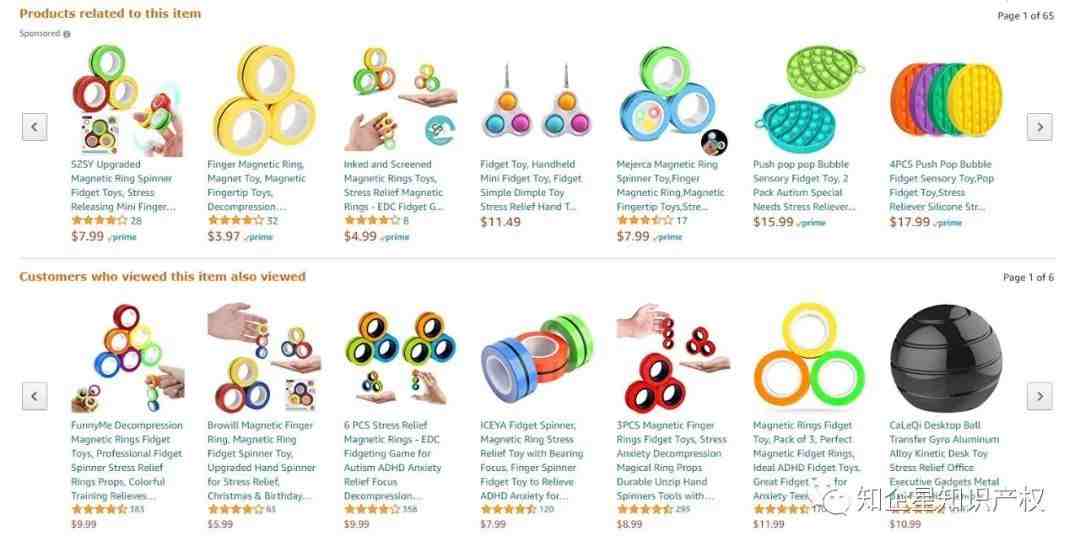1080x547 pixels.
Task: Open 'Browill Magnetic Finger Ring' product link
Action: (x=262, y=460)
